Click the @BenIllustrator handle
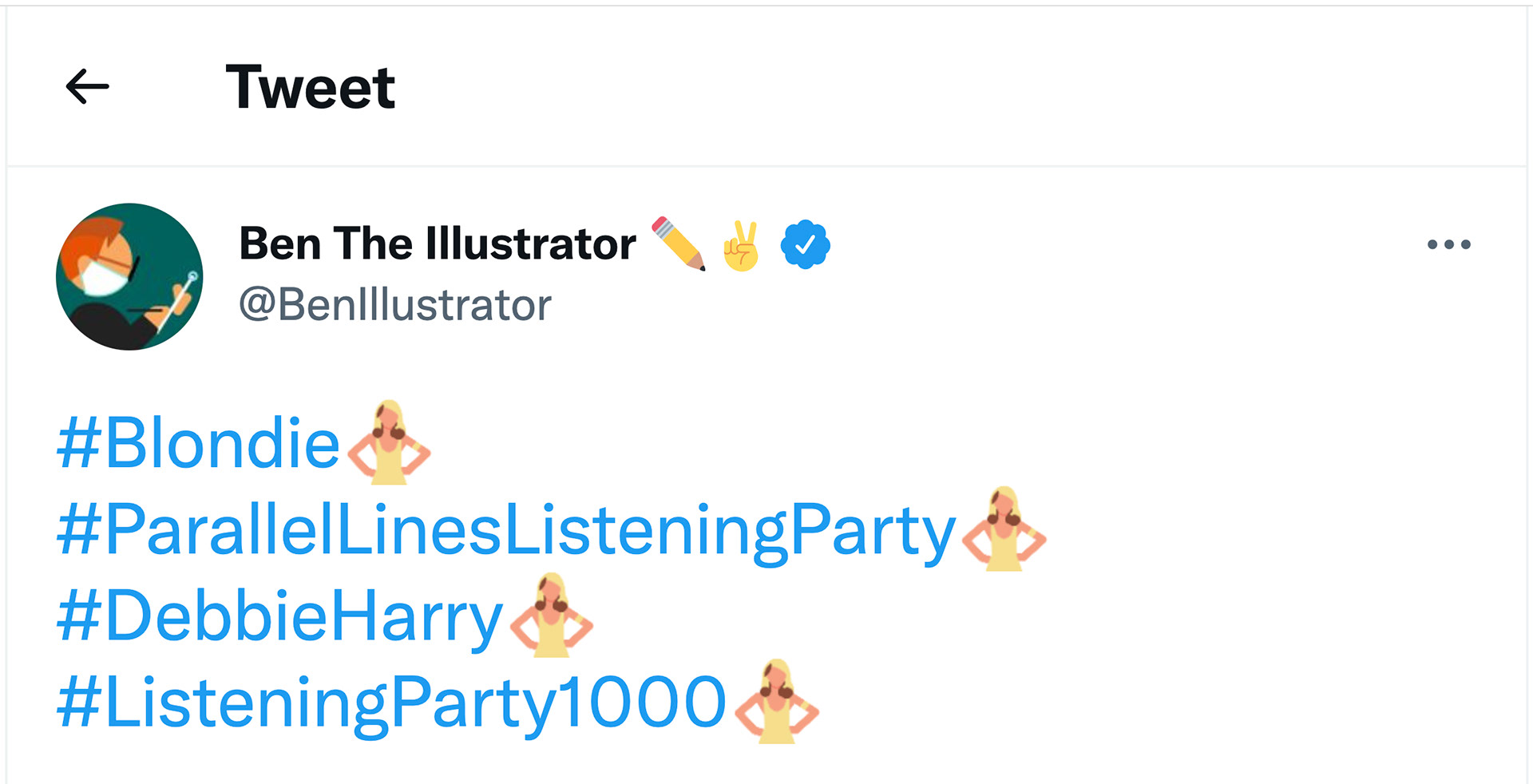 point(395,305)
